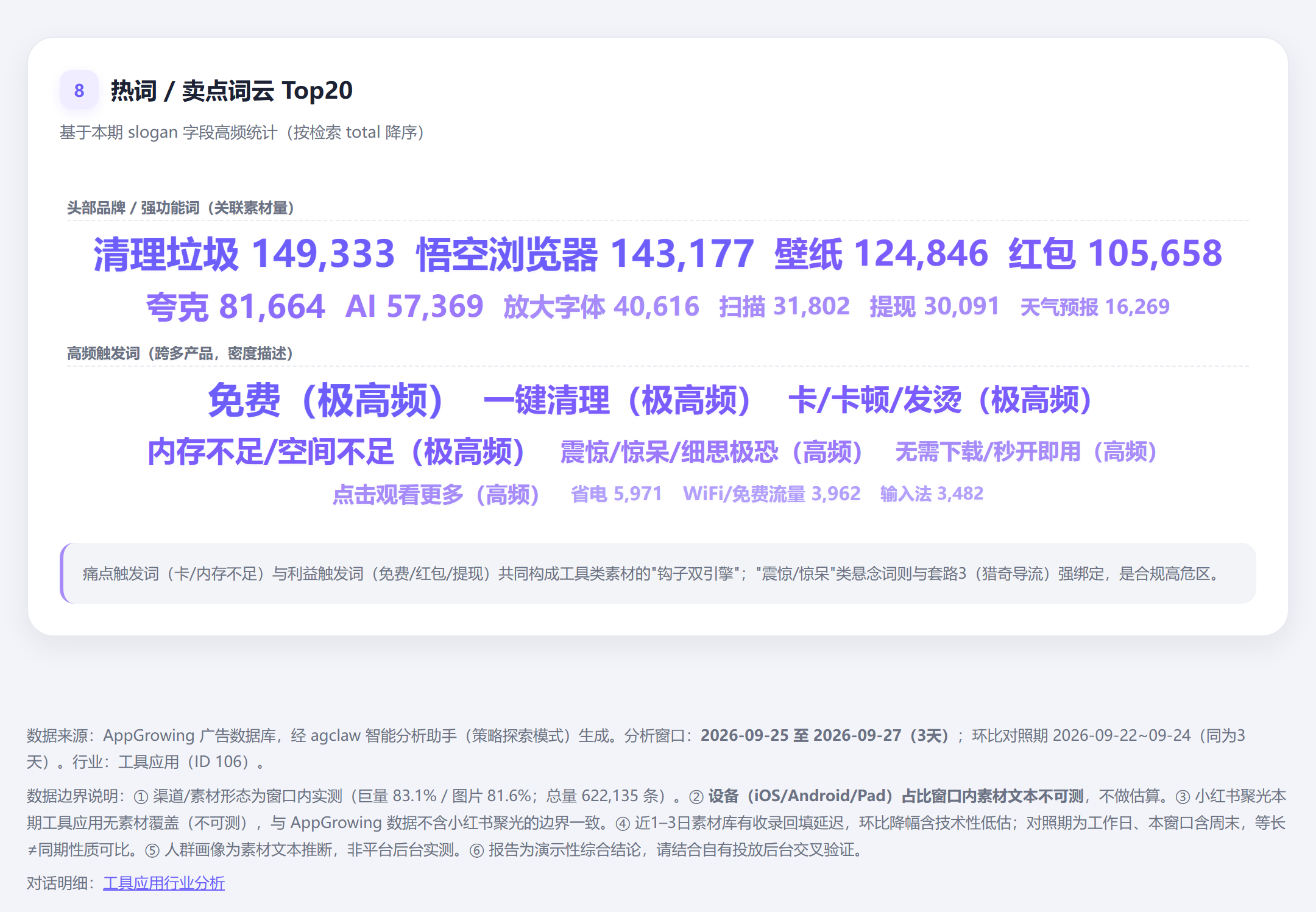
Task: Select the trigger word 卡/卡顿/发烫（极高频）
Action: click(941, 400)
